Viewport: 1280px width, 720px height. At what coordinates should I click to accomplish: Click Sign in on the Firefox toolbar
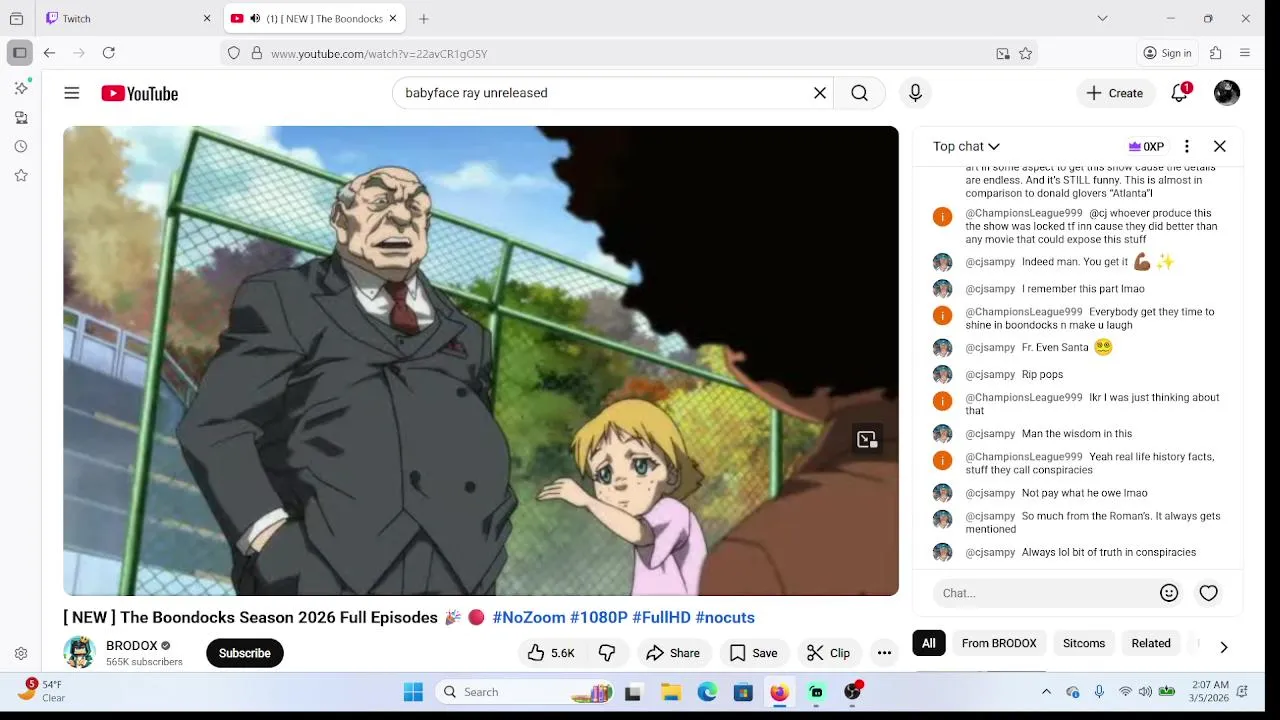(x=1168, y=53)
